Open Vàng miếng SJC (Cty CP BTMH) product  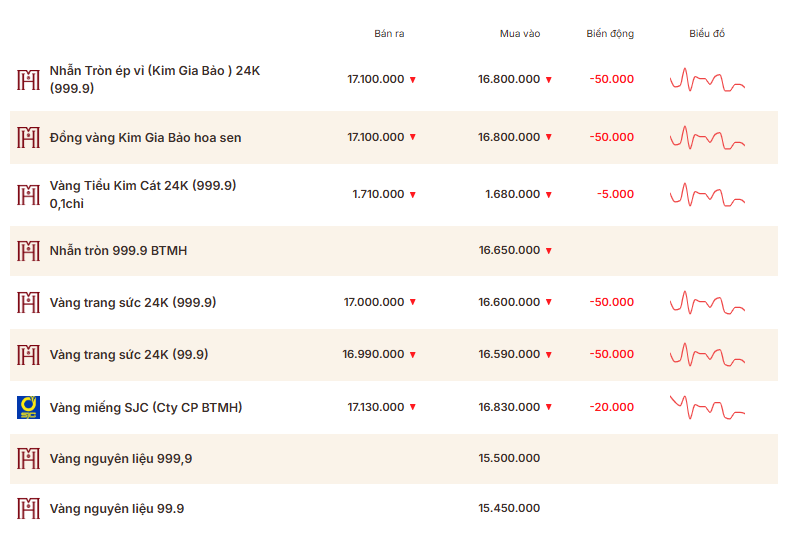pos(146,407)
